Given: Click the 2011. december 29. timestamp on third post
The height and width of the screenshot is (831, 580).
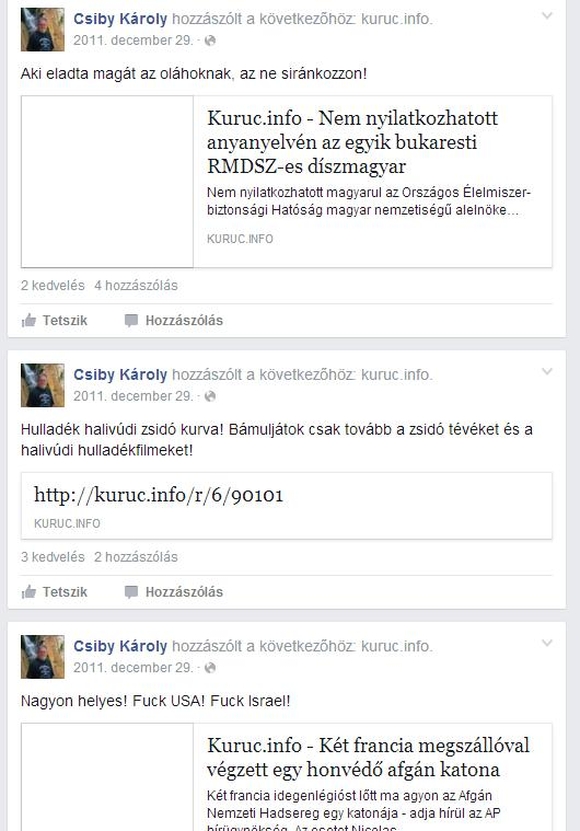Looking at the screenshot, I should coord(133,668).
